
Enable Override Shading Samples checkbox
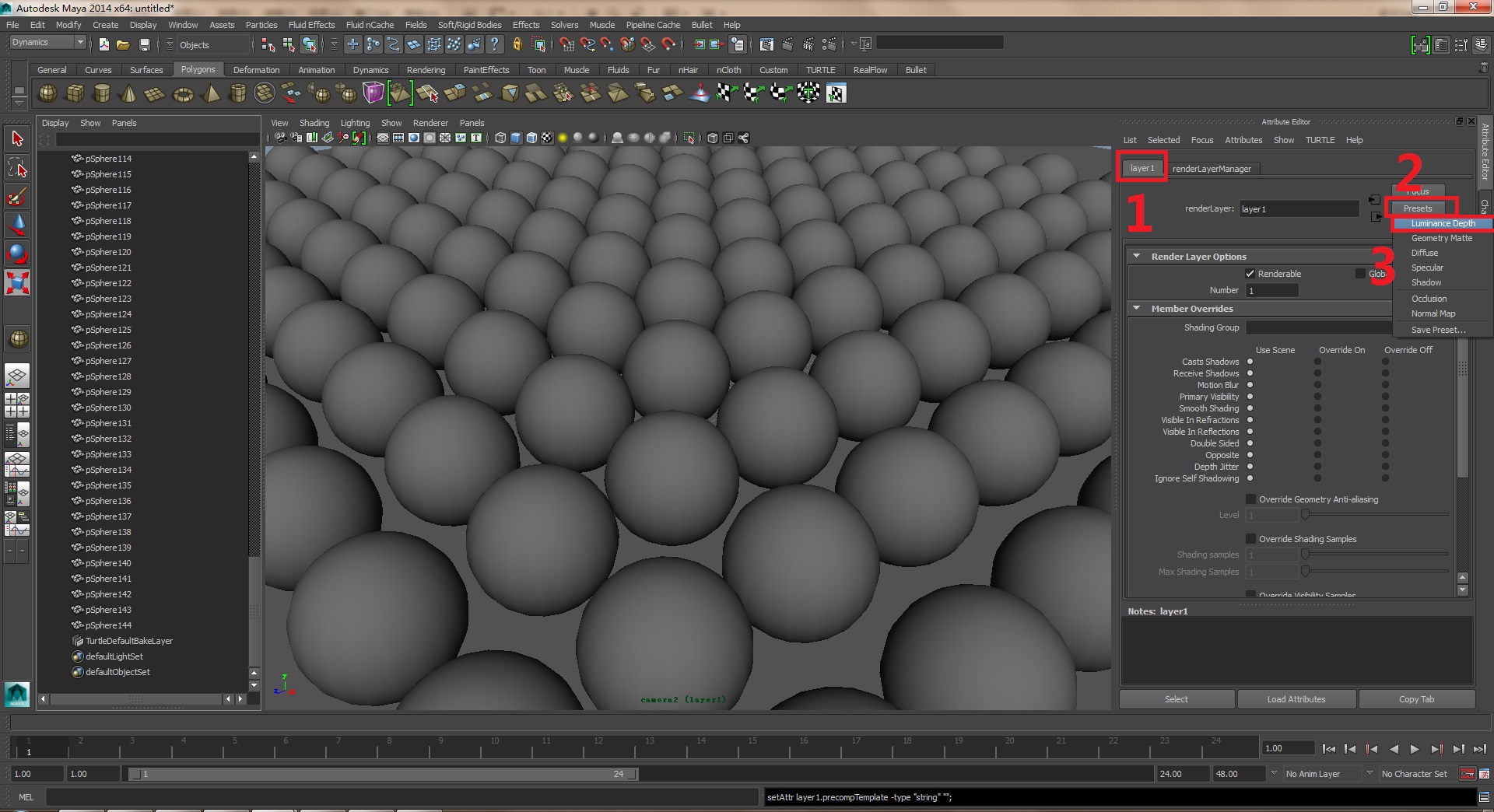coord(1250,539)
